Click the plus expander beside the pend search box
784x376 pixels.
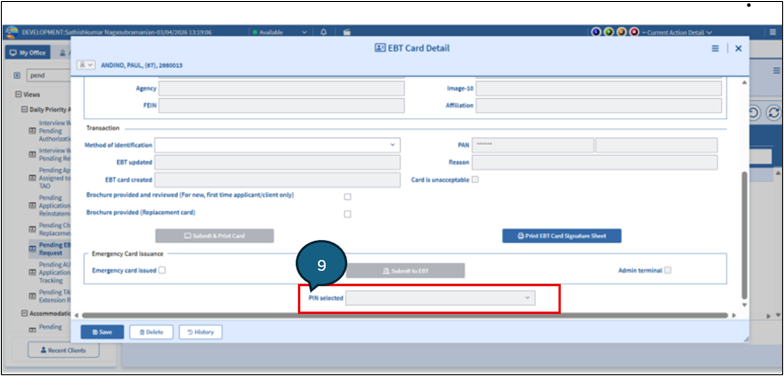point(17,76)
